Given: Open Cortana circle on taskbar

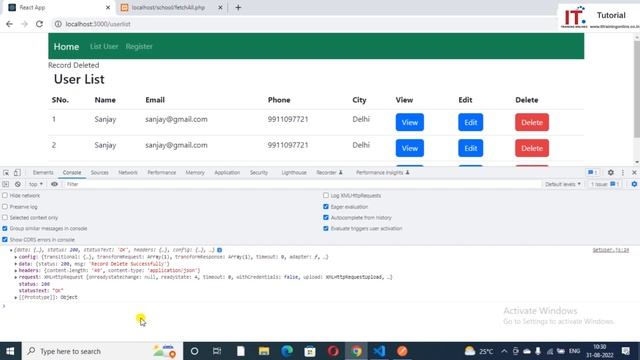Looking at the screenshot, I should 194,351.
